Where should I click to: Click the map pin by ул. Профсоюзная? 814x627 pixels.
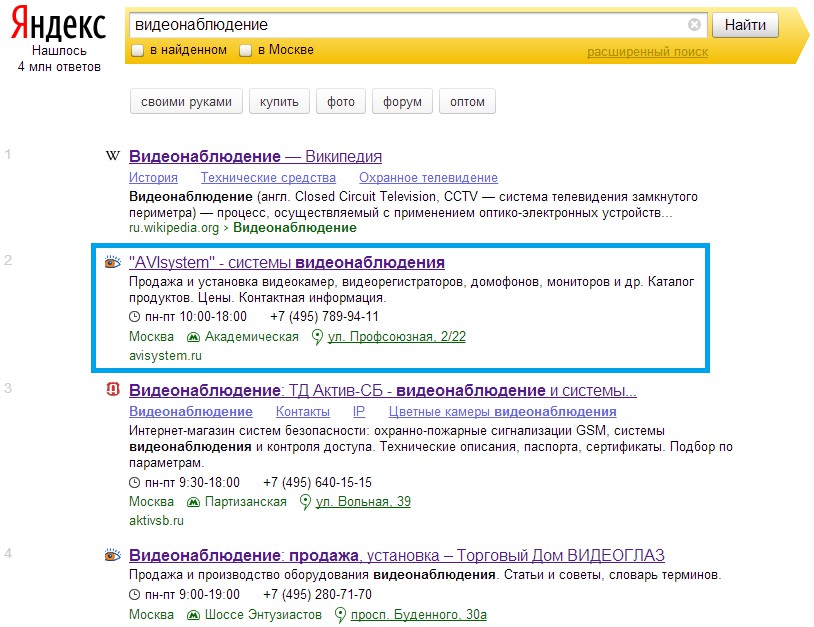tap(317, 337)
